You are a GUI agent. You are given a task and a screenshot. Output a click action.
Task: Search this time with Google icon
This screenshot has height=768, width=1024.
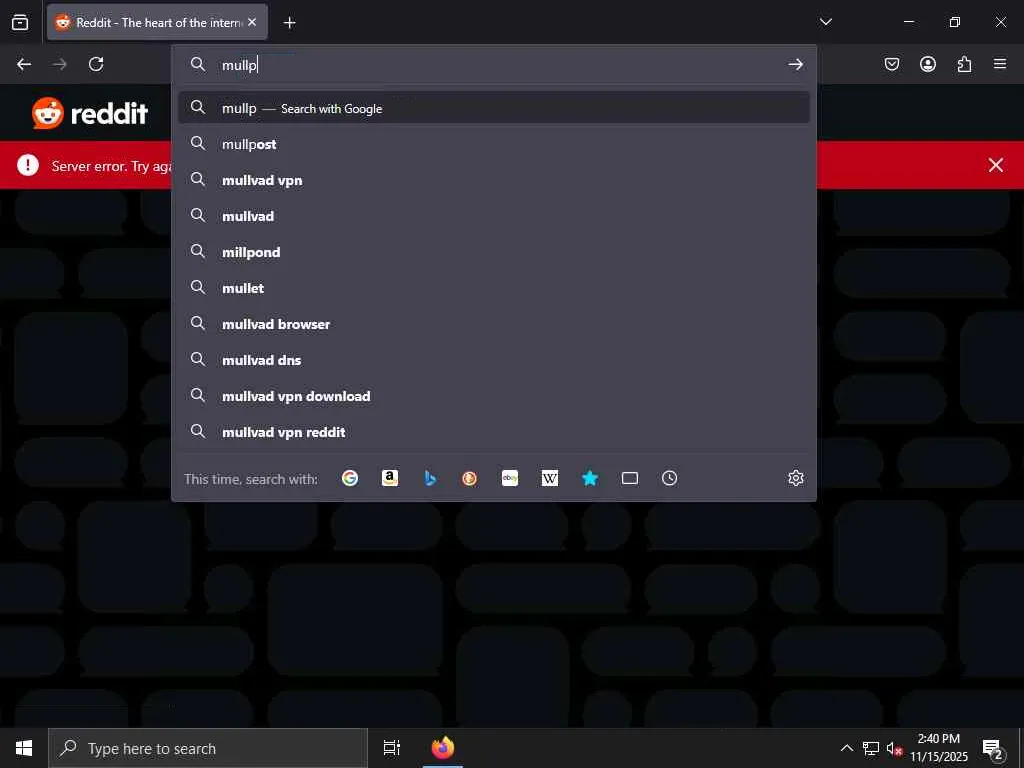350,478
